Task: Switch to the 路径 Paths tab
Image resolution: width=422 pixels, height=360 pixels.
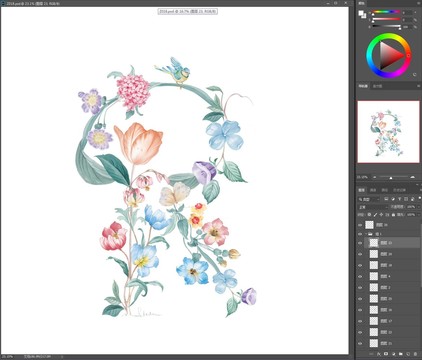Action: click(x=385, y=190)
